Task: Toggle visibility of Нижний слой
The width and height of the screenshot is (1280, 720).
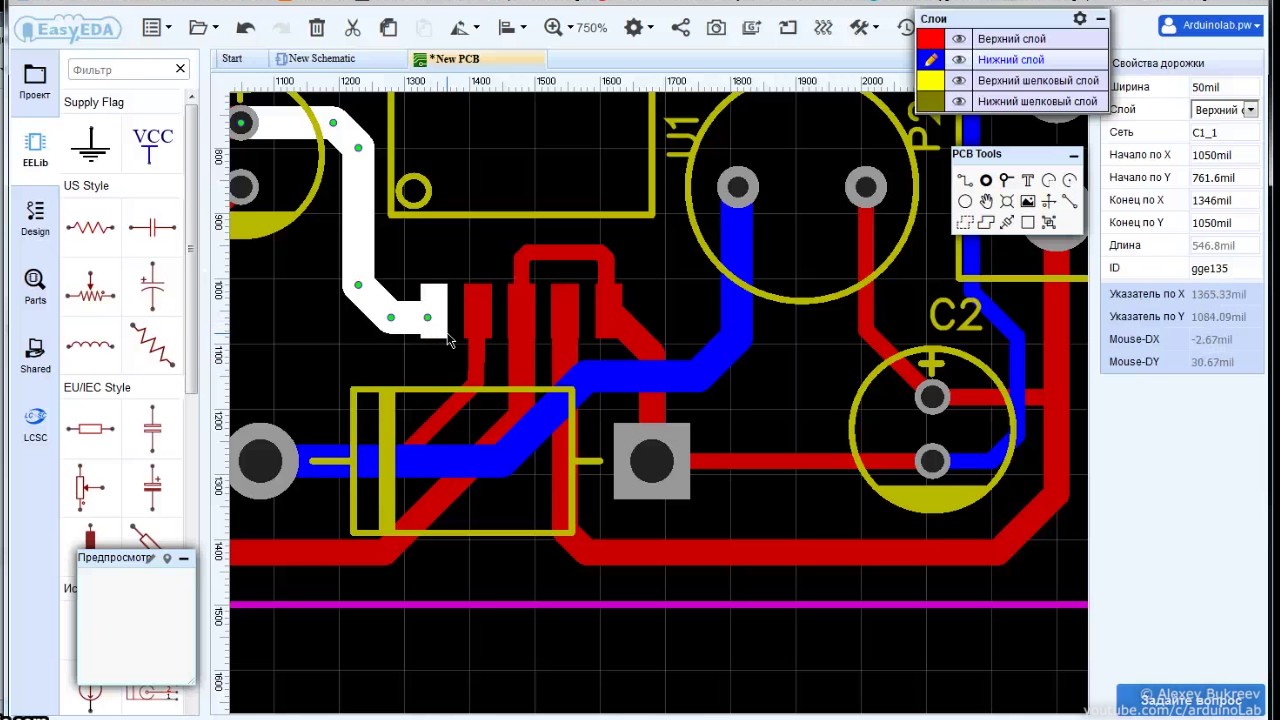Action: click(958, 60)
